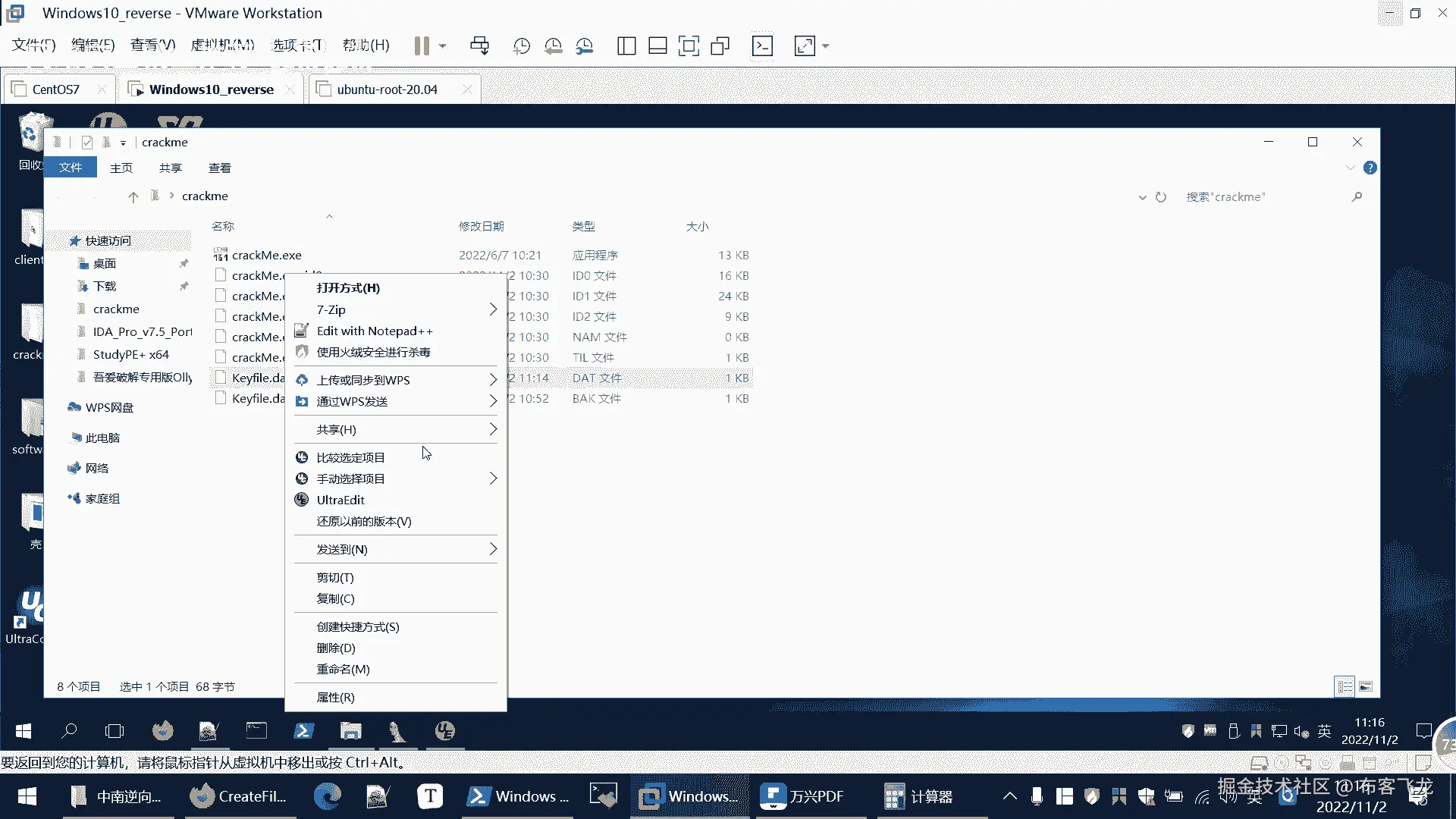The width and height of the screenshot is (1456, 819).
Task: Open VMware console view icon
Action: (x=762, y=46)
